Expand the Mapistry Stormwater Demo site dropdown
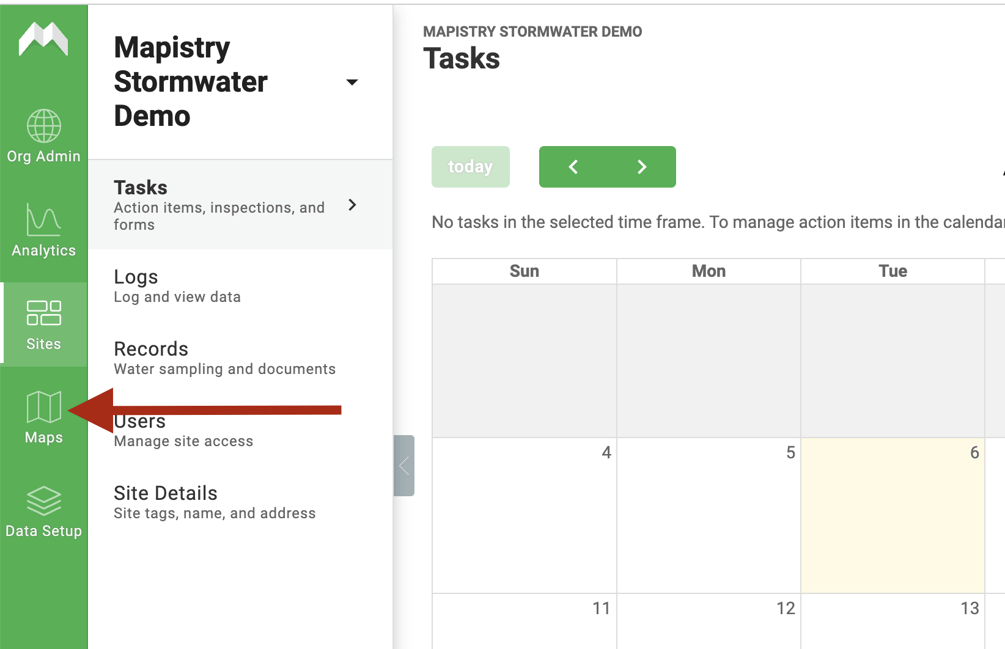The image size is (1005, 649). pos(352,82)
